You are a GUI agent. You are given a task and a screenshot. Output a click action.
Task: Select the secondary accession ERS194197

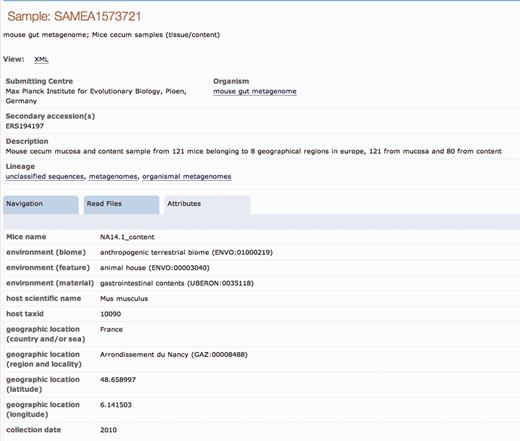point(25,126)
